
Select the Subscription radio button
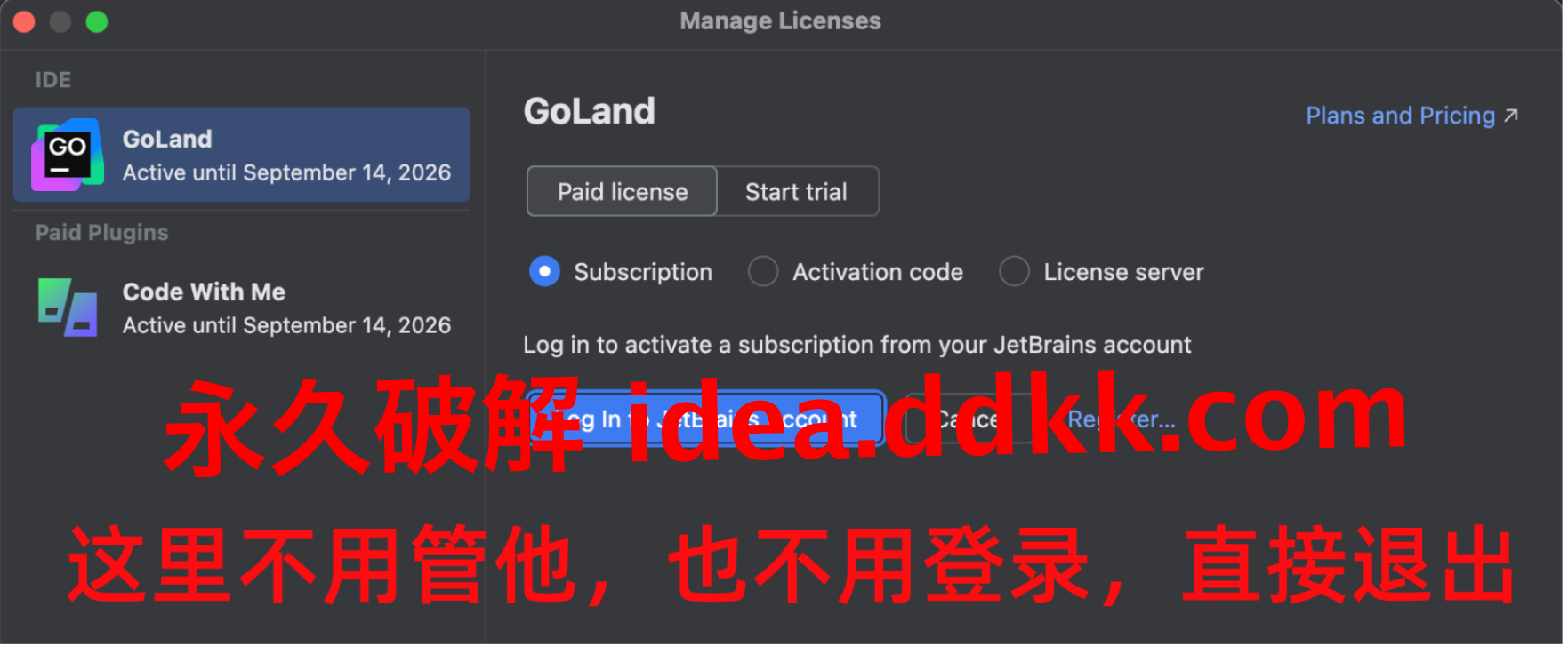click(x=544, y=271)
